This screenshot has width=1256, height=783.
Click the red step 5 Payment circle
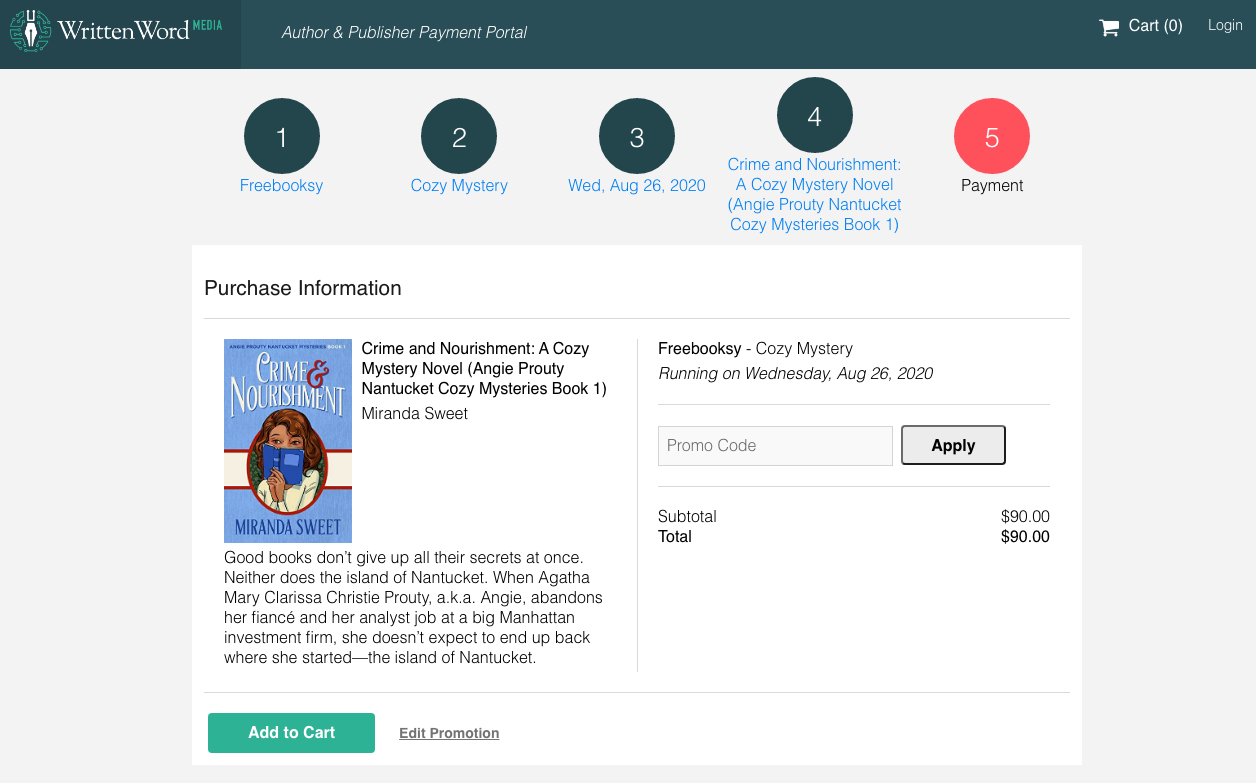(x=992, y=135)
